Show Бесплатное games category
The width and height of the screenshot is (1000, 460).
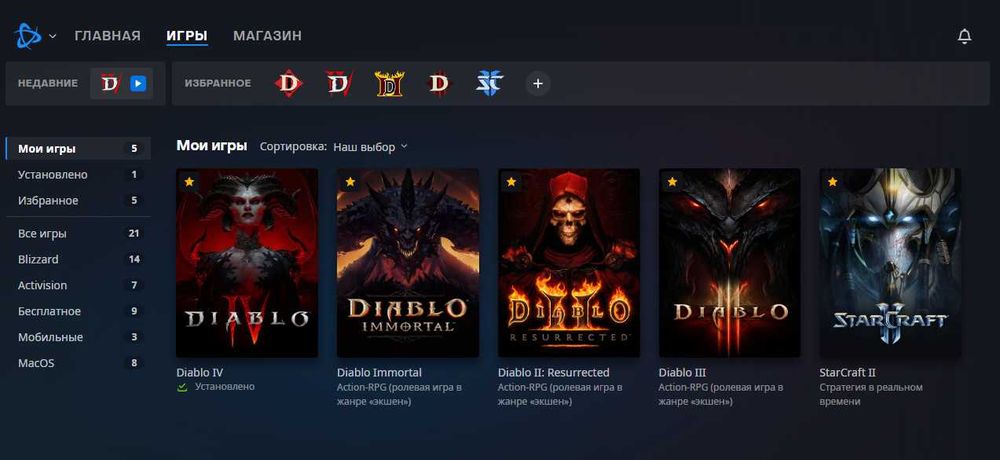pos(78,311)
